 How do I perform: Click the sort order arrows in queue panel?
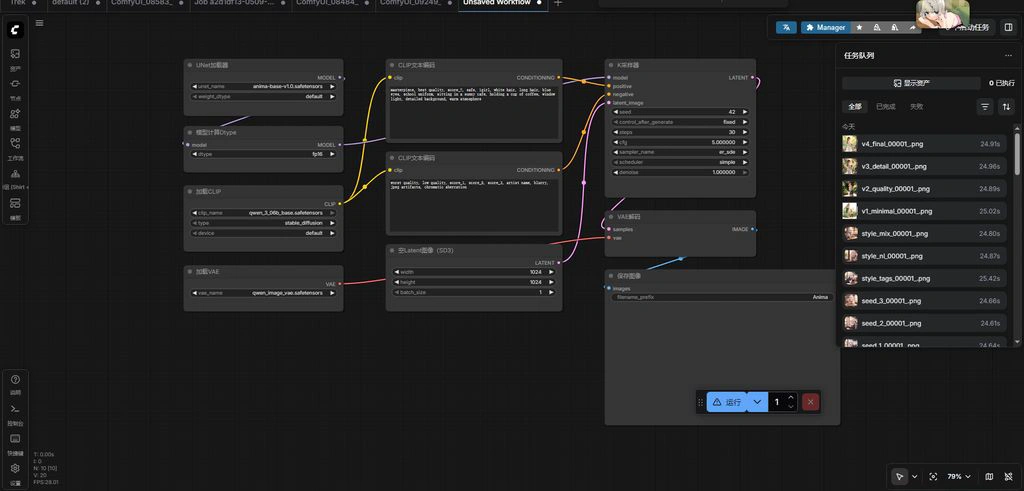coord(1006,106)
